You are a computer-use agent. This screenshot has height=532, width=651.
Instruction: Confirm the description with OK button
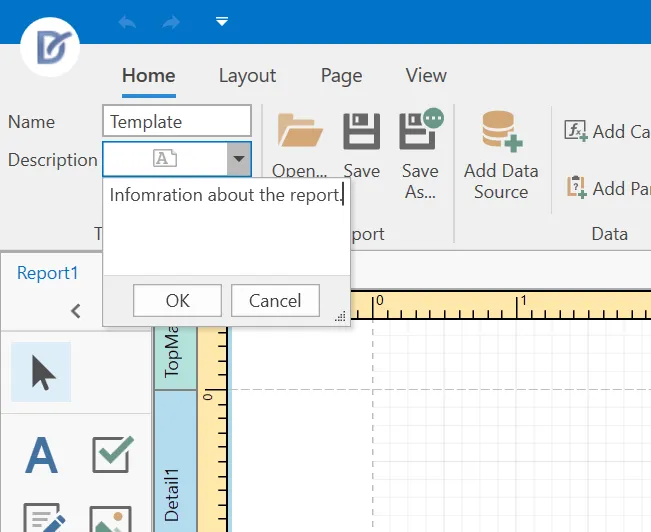tap(177, 301)
